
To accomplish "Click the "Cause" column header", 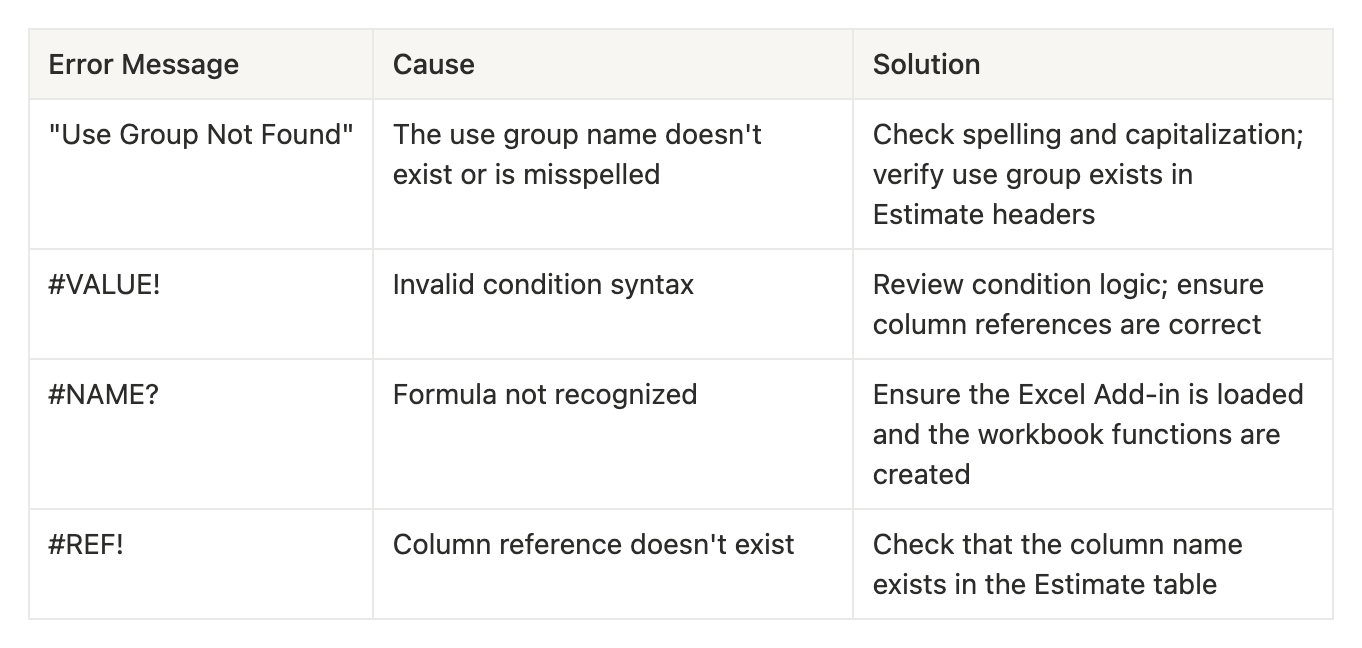I will (x=433, y=65).
